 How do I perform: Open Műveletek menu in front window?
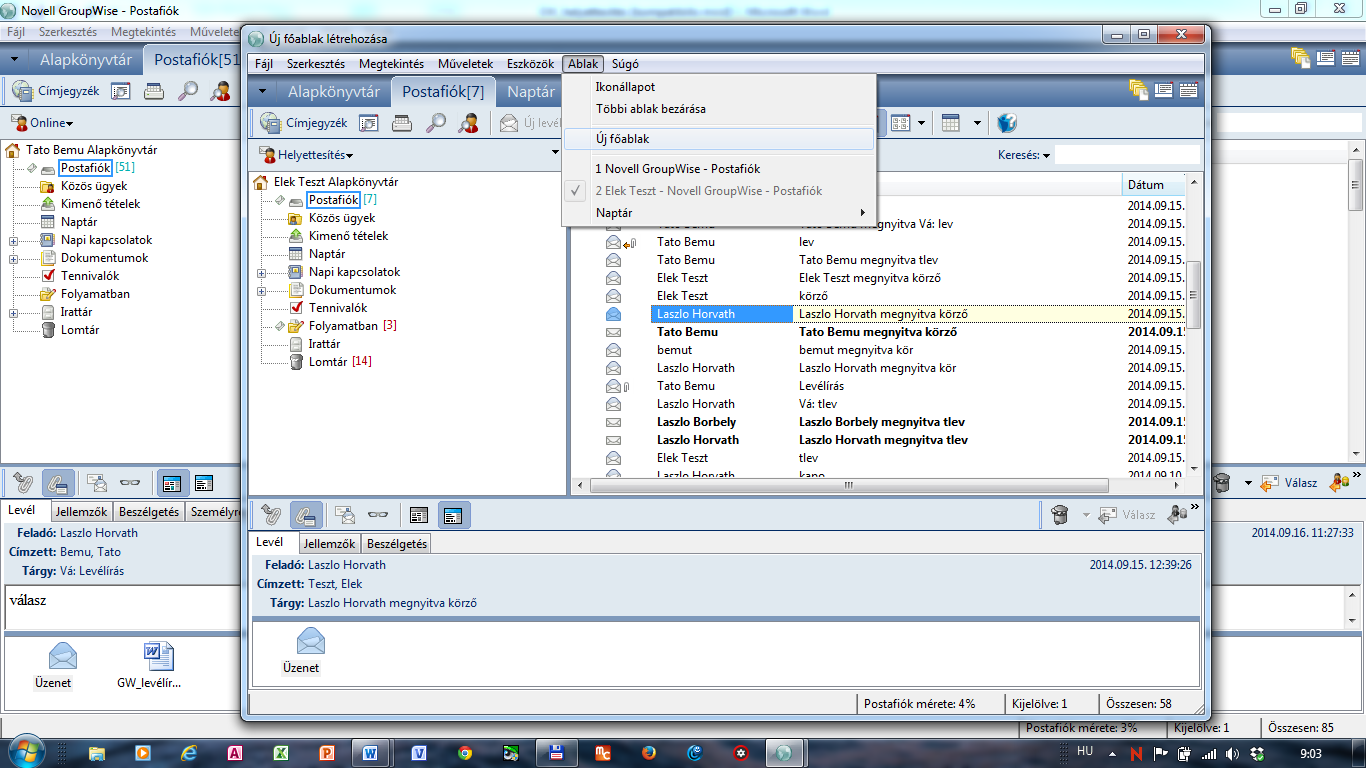(x=465, y=63)
